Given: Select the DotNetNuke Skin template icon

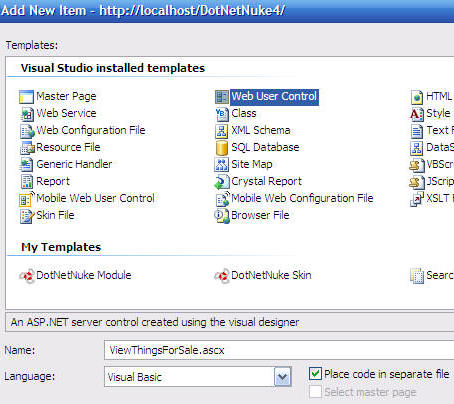Looking at the screenshot, I should point(222,276).
